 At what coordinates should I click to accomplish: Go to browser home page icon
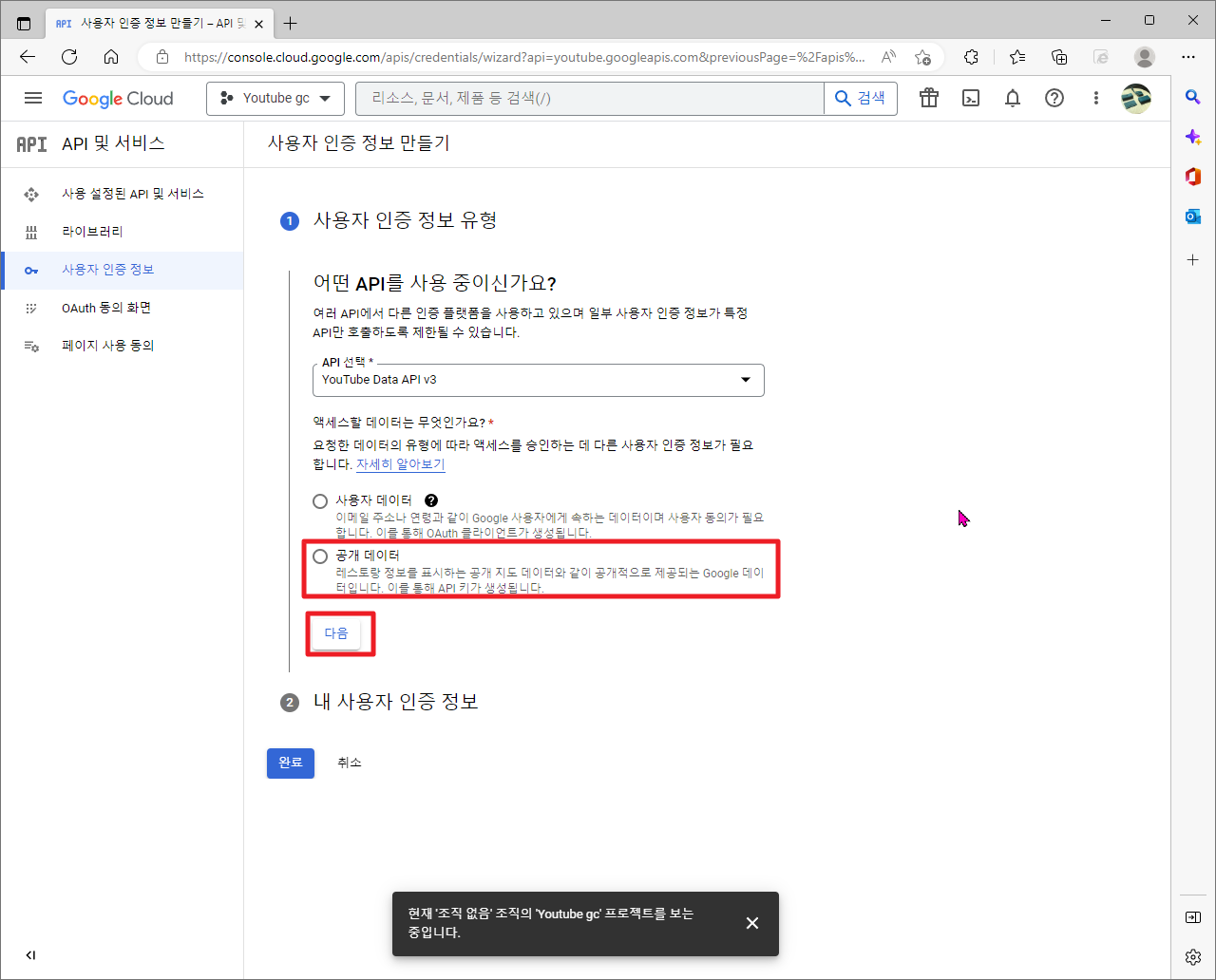point(111,57)
